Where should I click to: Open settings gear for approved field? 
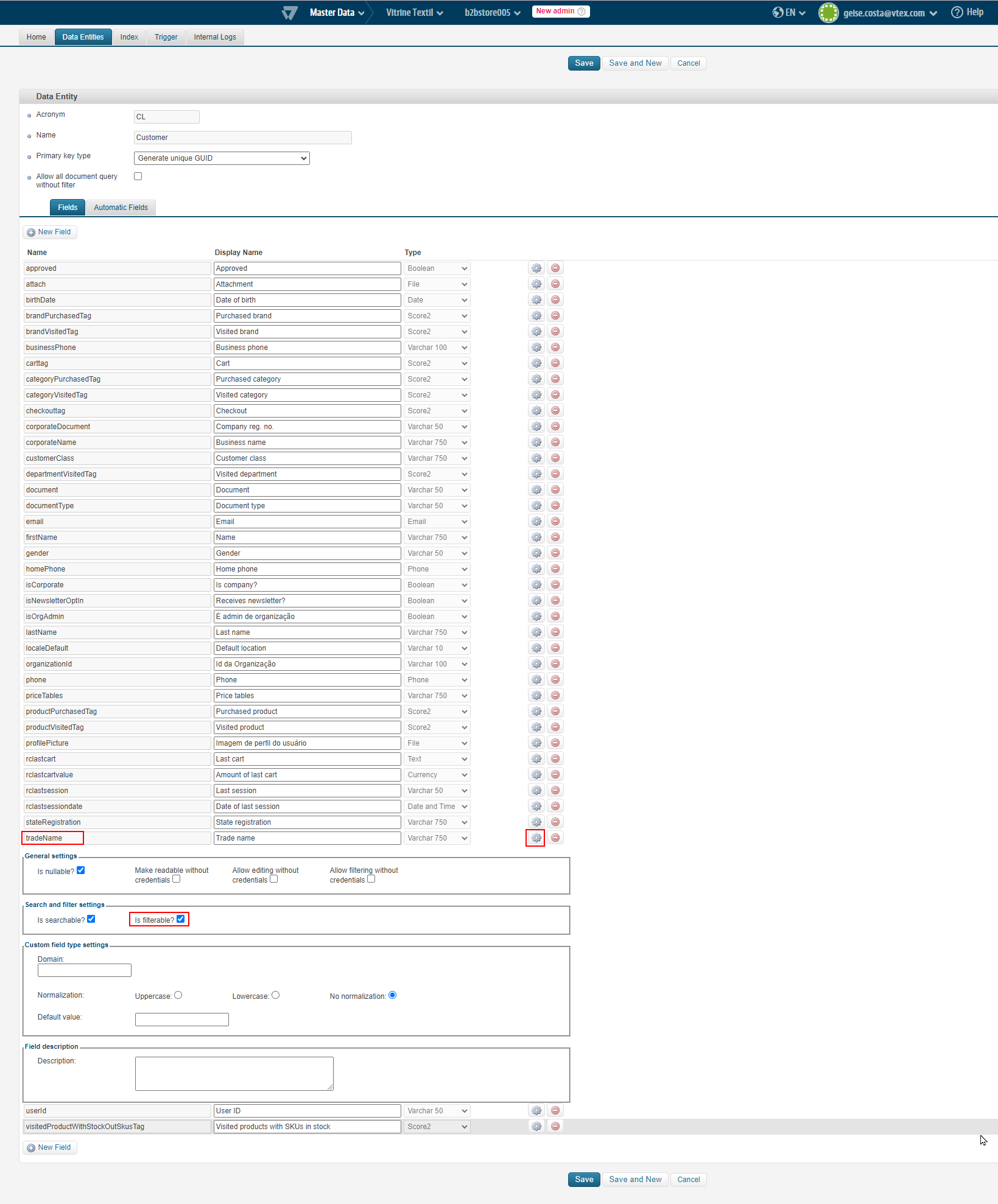click(536, 268)
